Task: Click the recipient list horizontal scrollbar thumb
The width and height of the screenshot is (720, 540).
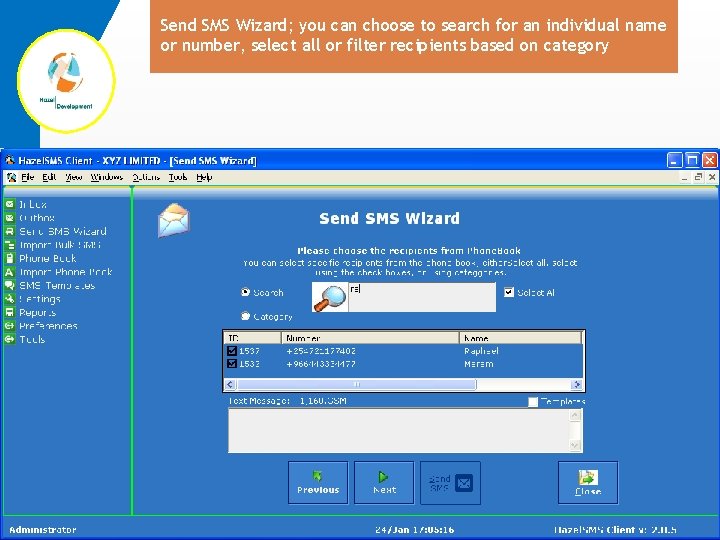Action: 357,384
